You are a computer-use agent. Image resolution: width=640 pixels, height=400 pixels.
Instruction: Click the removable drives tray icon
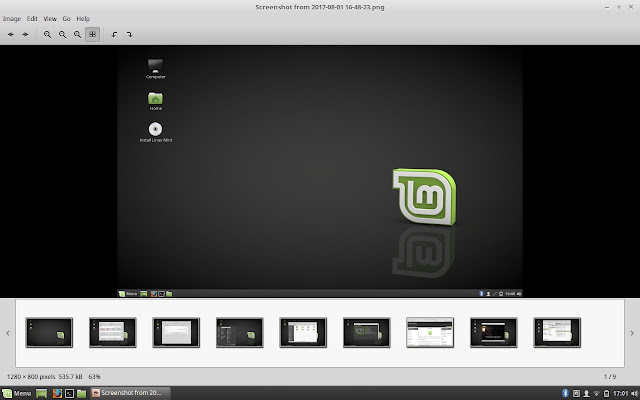point(576,393)
